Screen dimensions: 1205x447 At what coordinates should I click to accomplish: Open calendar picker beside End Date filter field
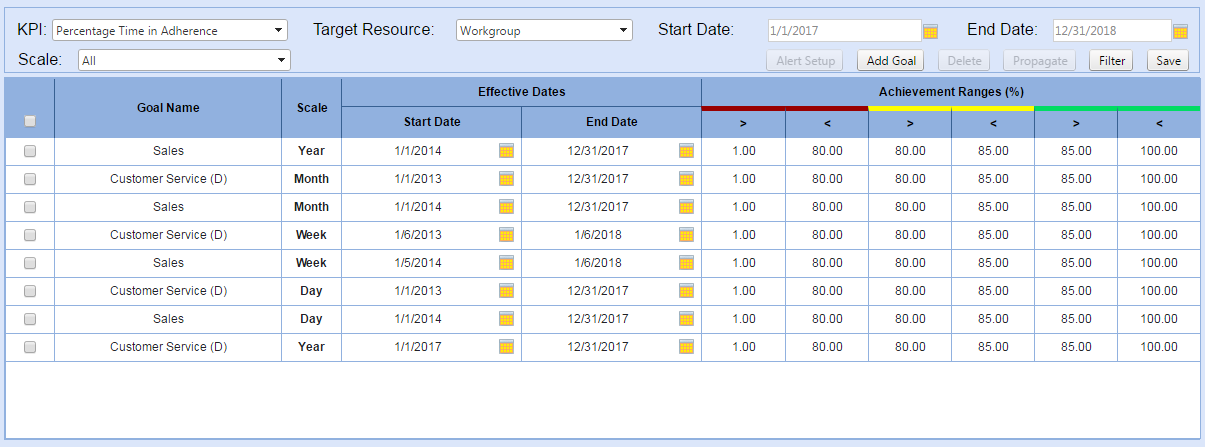[x=1180, y=31]
